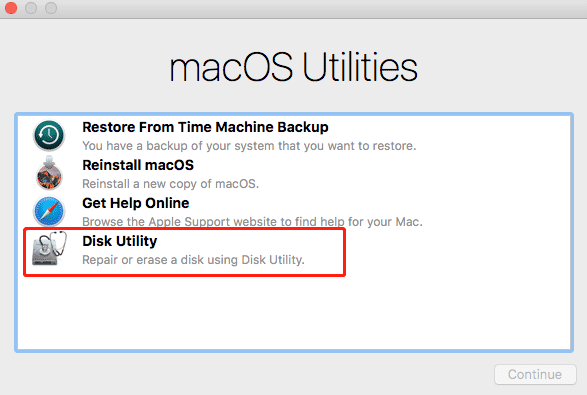Click 'Repair or erase a disk' description
This screenshot has width=587, height=395.
(193, 260)
